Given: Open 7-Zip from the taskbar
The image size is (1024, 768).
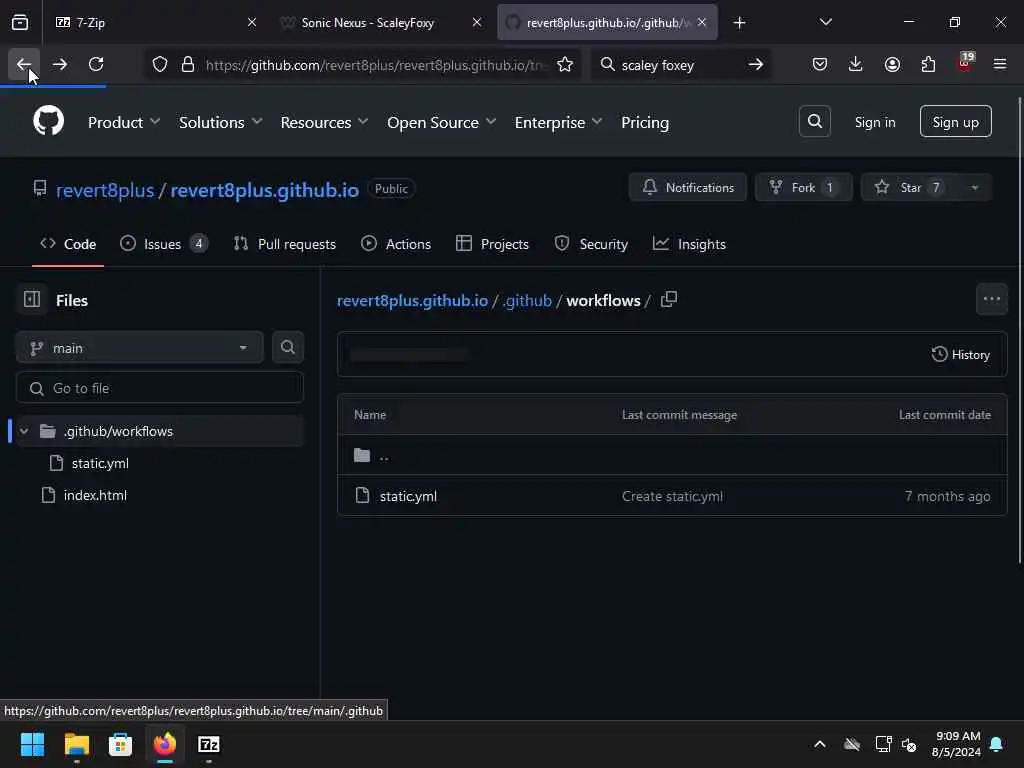Looking at the screenshot, I should [208, 744].
